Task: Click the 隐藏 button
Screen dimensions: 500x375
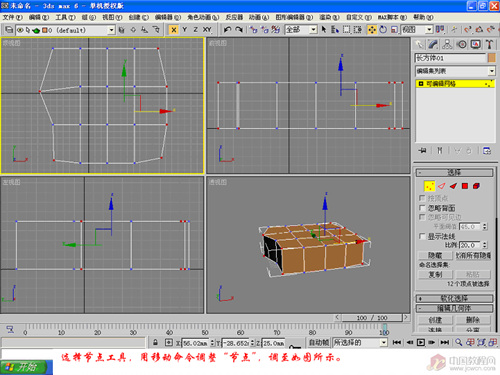Action: 435,256
